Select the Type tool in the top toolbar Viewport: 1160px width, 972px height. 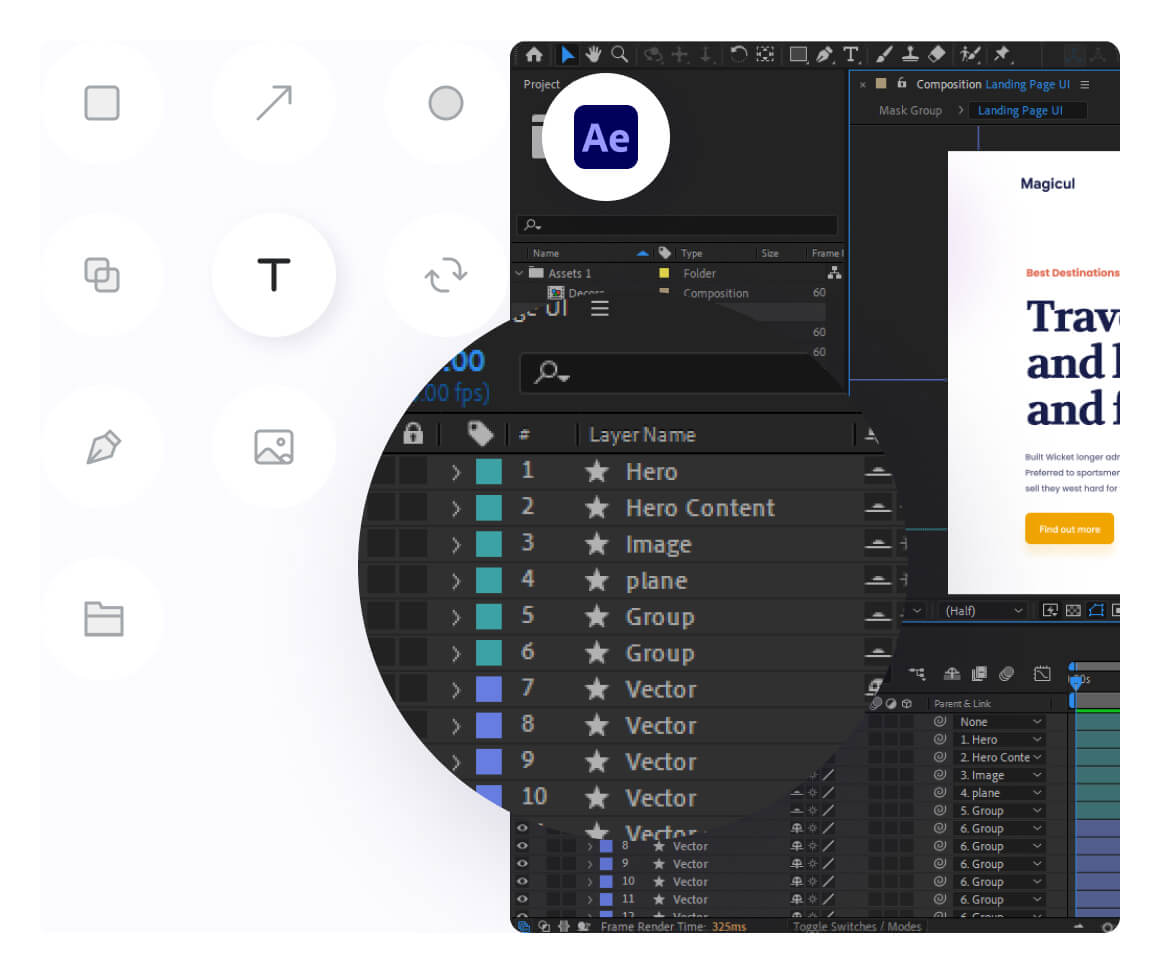point(851,55)
